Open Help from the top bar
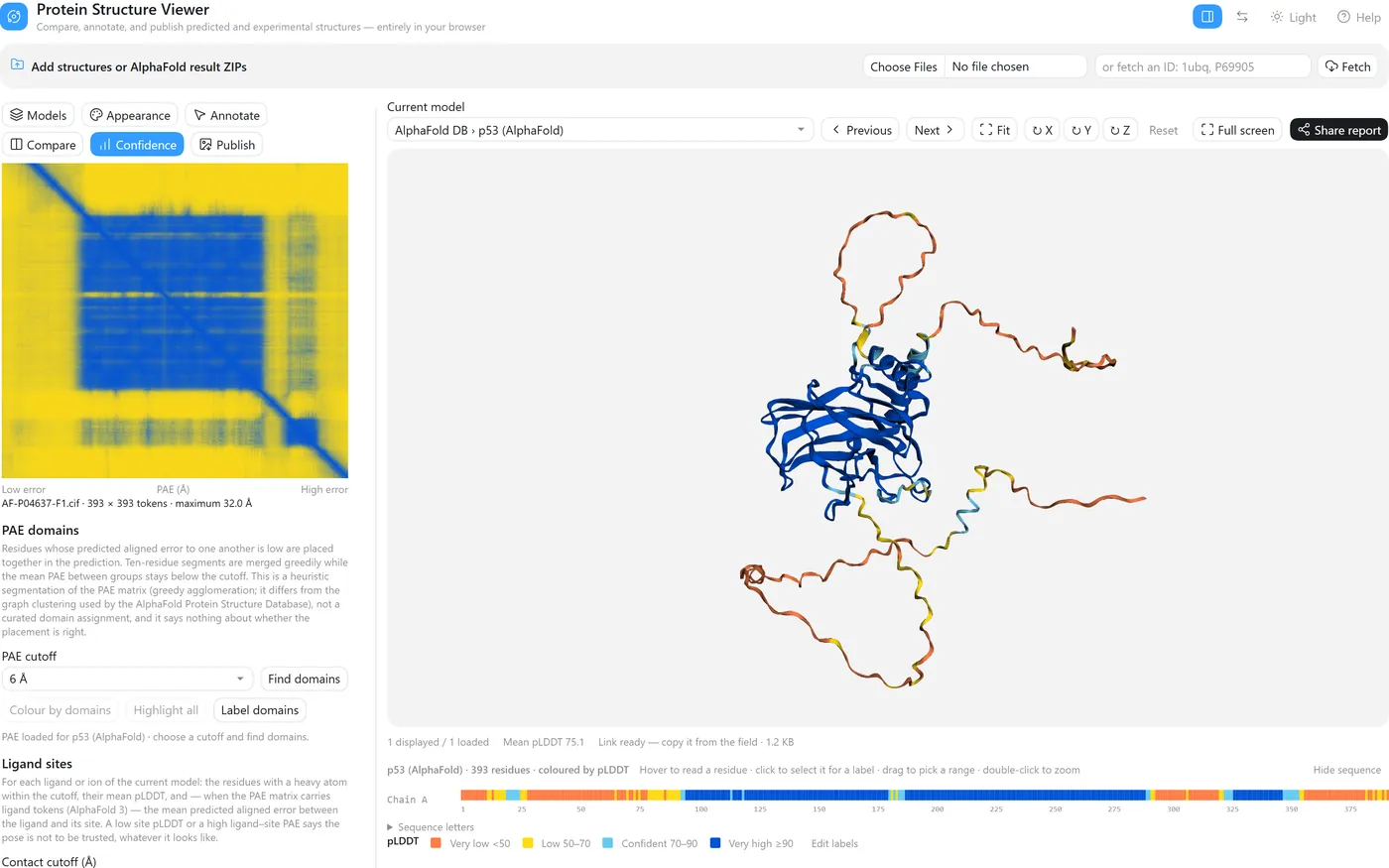Screen dimensions: 1389x868 (x=1358, y=17)
